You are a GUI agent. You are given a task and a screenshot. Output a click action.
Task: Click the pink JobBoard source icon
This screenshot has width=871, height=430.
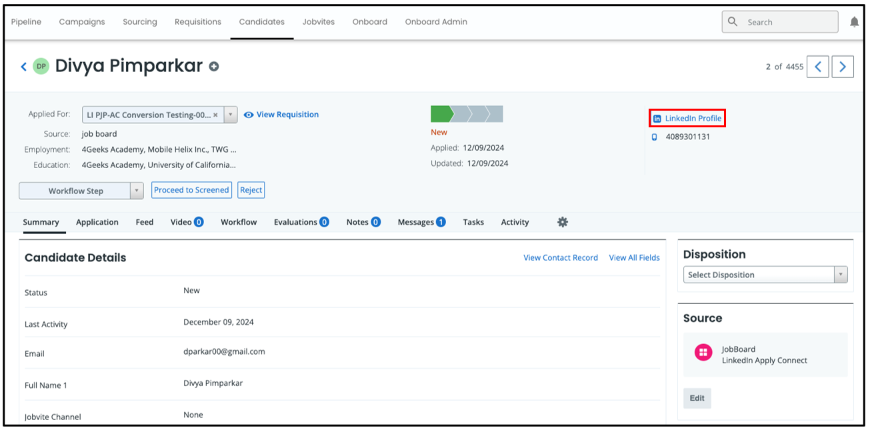[703, 353]
